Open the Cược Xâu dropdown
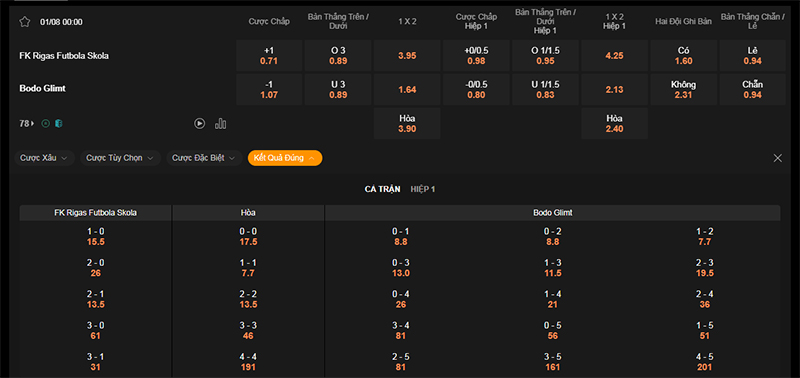Image resolution: width=800 pixels, height=378 pixels. 44,158
